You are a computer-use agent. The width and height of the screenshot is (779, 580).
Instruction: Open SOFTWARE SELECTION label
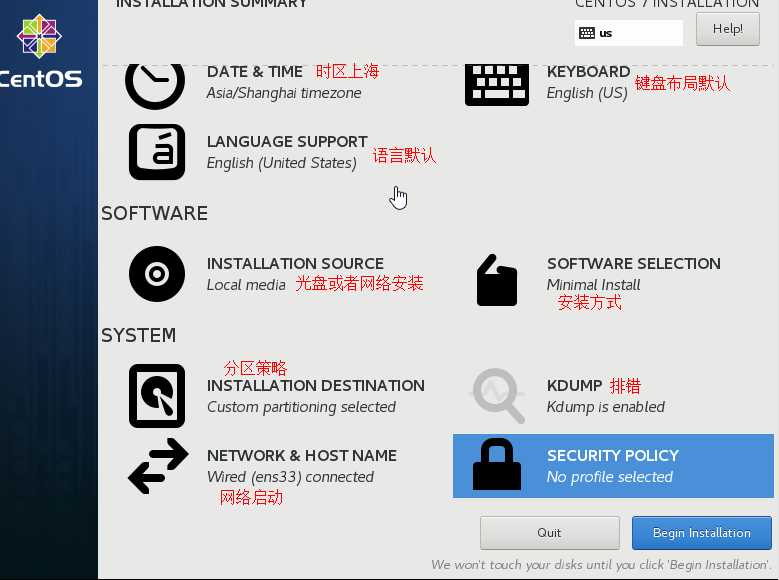pyautogui.click(x=634, y=263)
